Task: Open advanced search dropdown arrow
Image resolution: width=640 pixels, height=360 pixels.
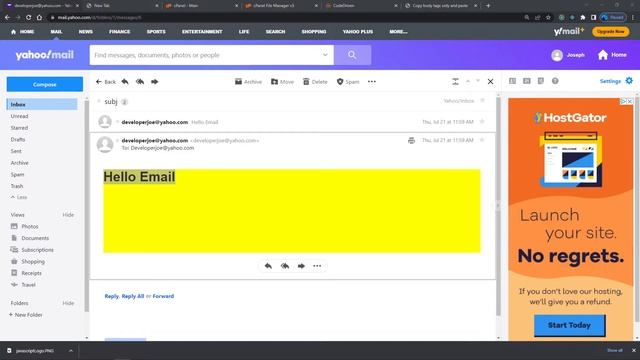Action: (325, 55)
